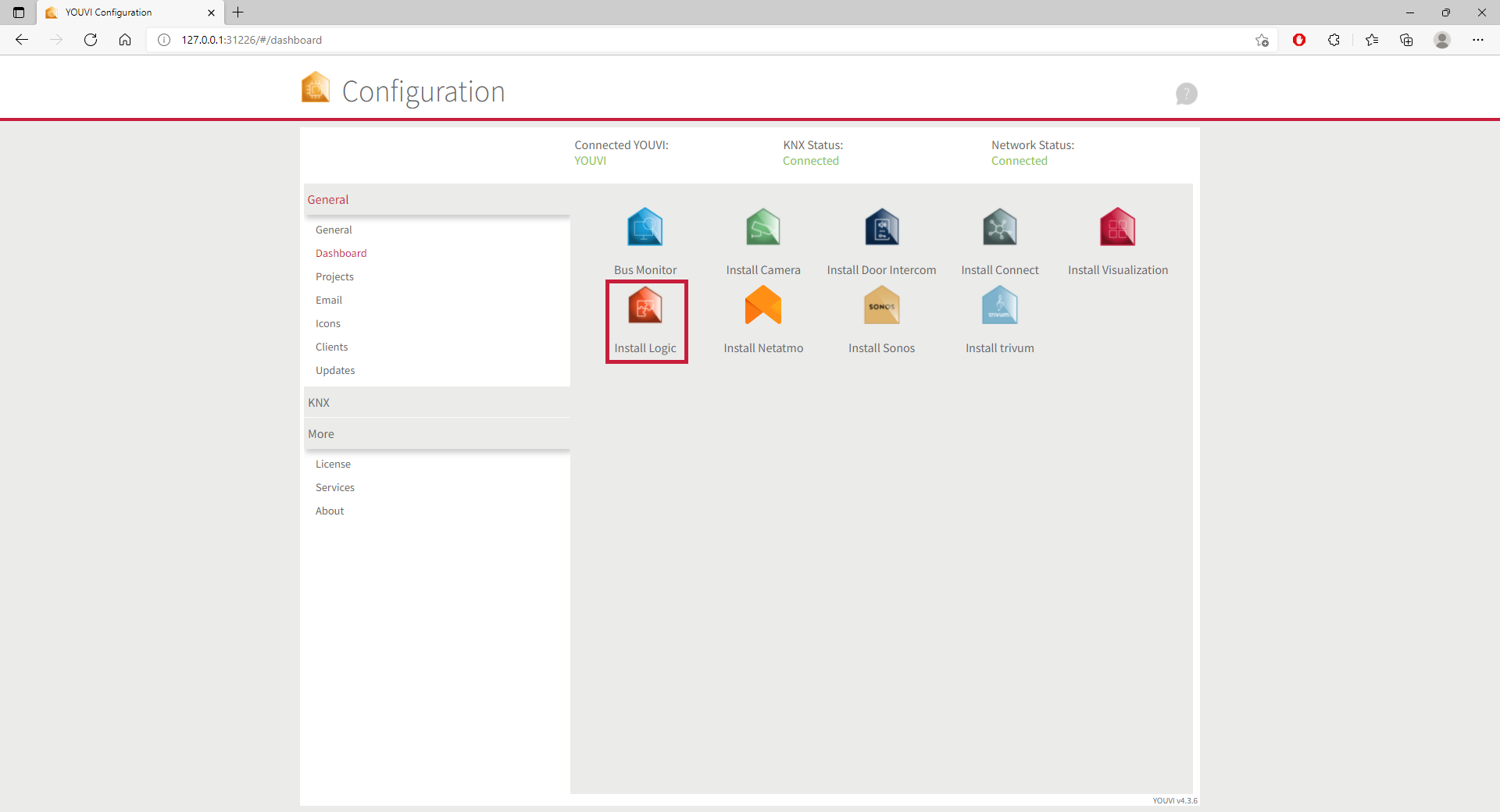Viewport: 1500px width, 812px height.
Task: Close the YOUVI Configuration tab
Action: point(211,12)
